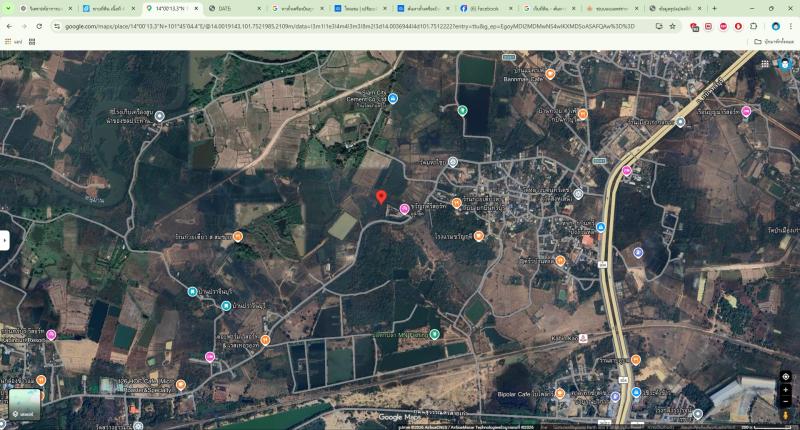800x430 pixels.
Task: Open the Chrome extensions puzzle menu
Action: point(754,26)
